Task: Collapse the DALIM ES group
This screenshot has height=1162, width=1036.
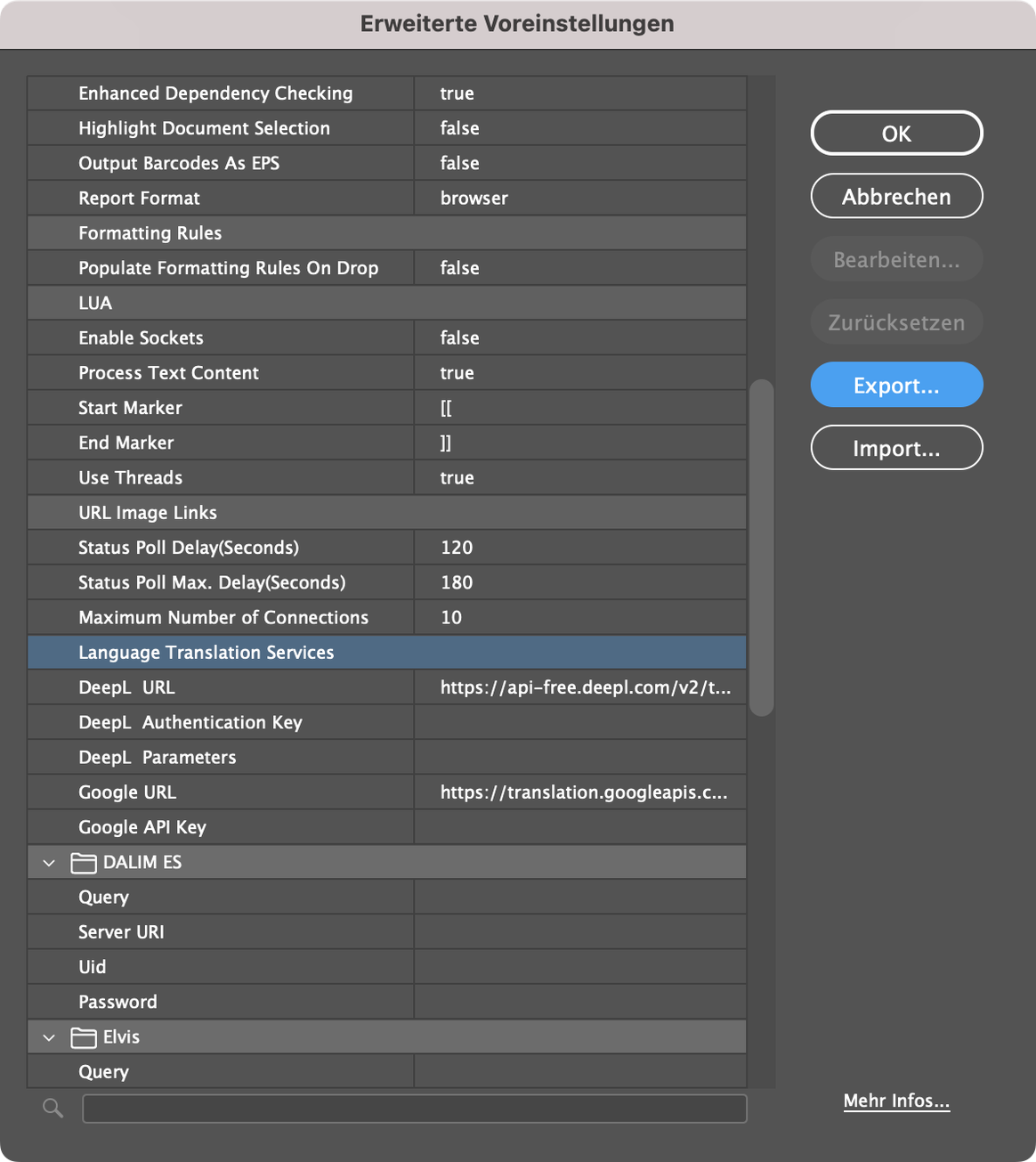Action: [x=50, y=862]
